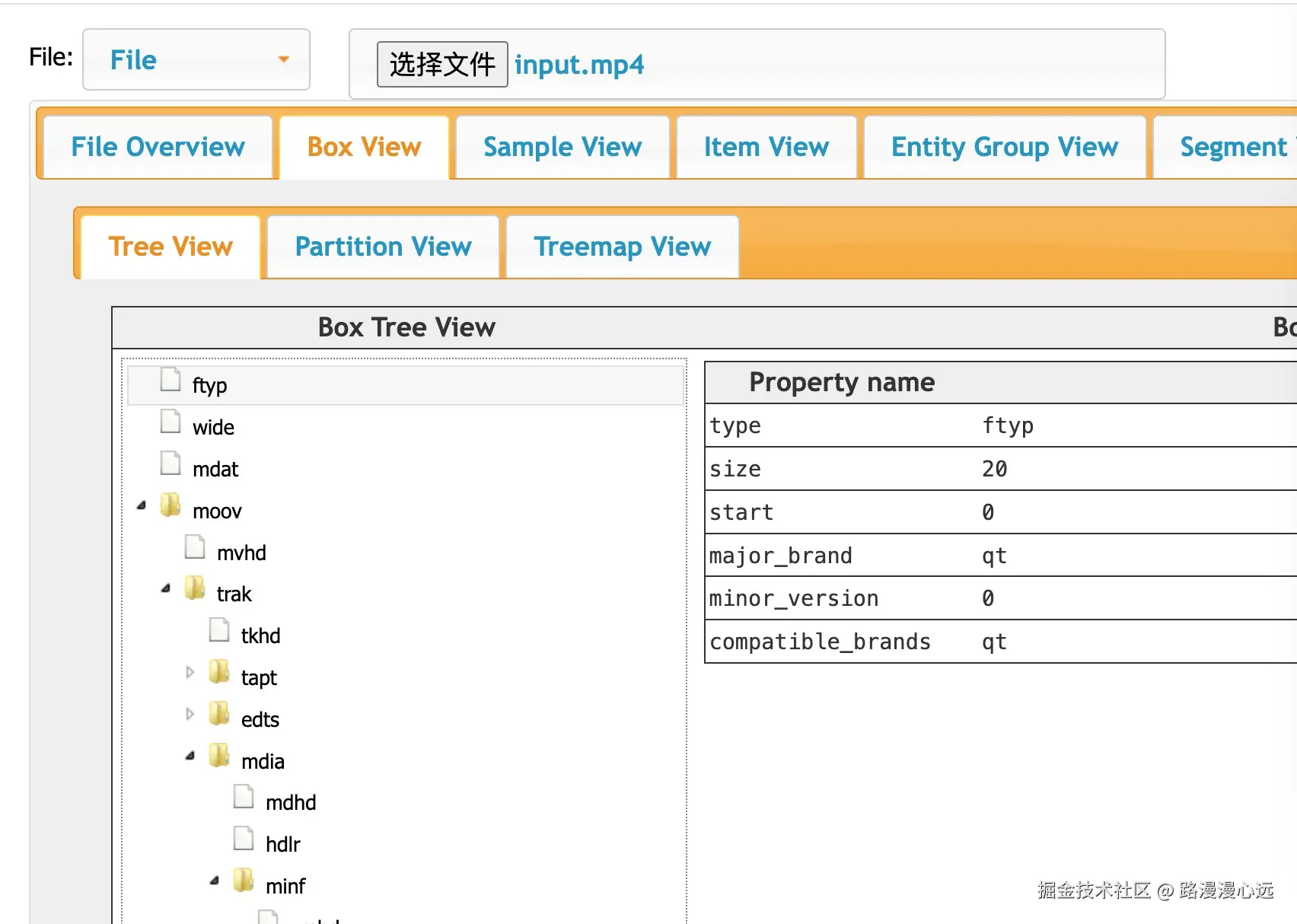Click the moov folder icon
The width and height of the screenshot is (1297, 924).
pyautogui.click(x=170, y=504)
